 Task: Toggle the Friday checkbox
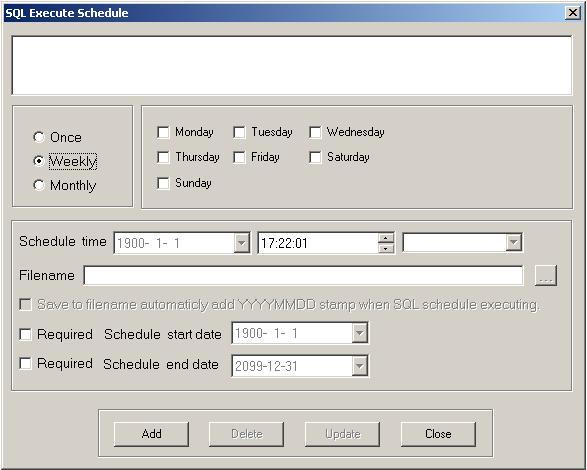point(239,157)
